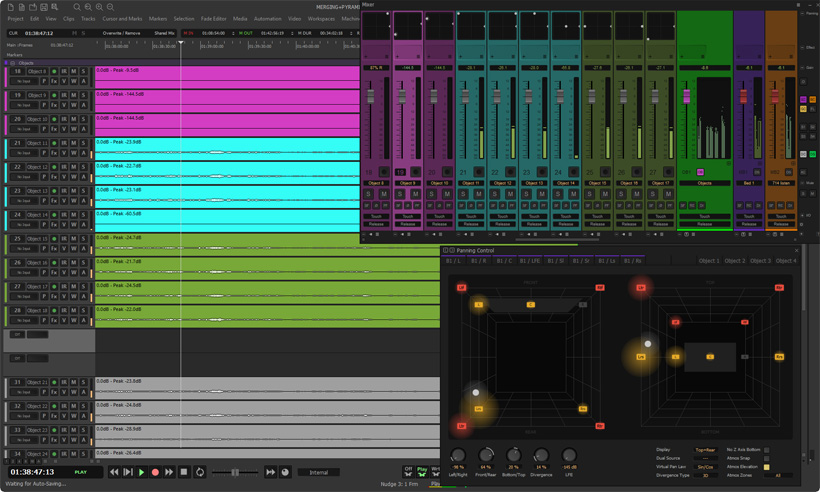Click the red Record transport button

pos(155,472)
